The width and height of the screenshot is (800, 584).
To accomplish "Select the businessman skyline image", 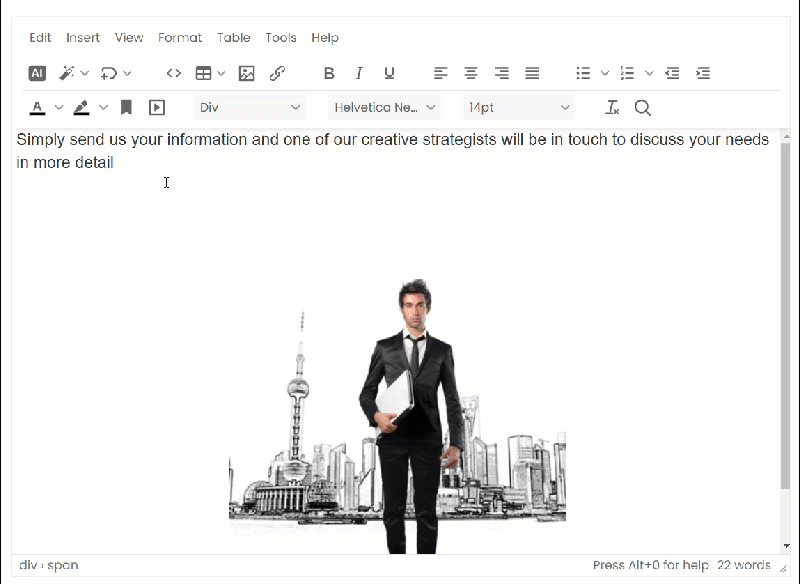I will [397, 416].
